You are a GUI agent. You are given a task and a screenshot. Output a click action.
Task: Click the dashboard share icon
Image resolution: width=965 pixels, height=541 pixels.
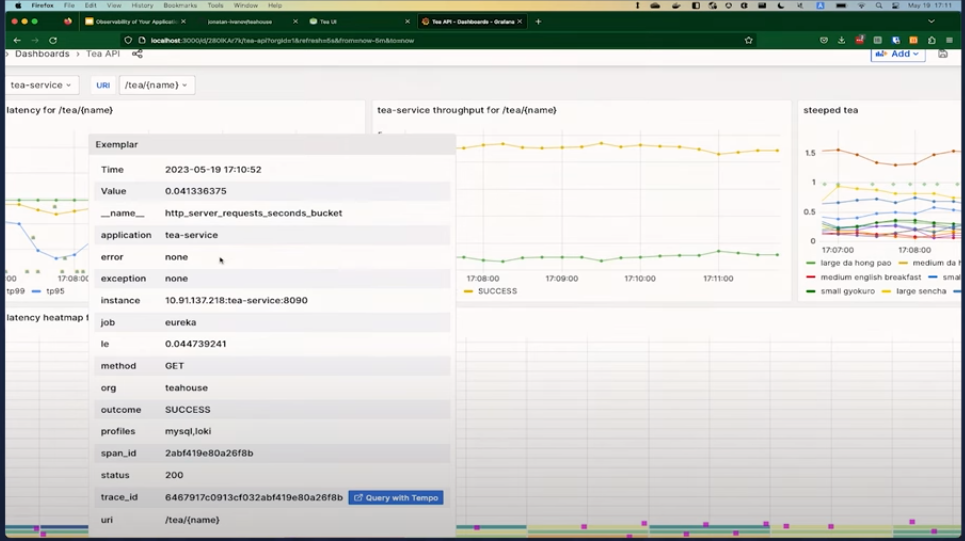pos(137,54)
